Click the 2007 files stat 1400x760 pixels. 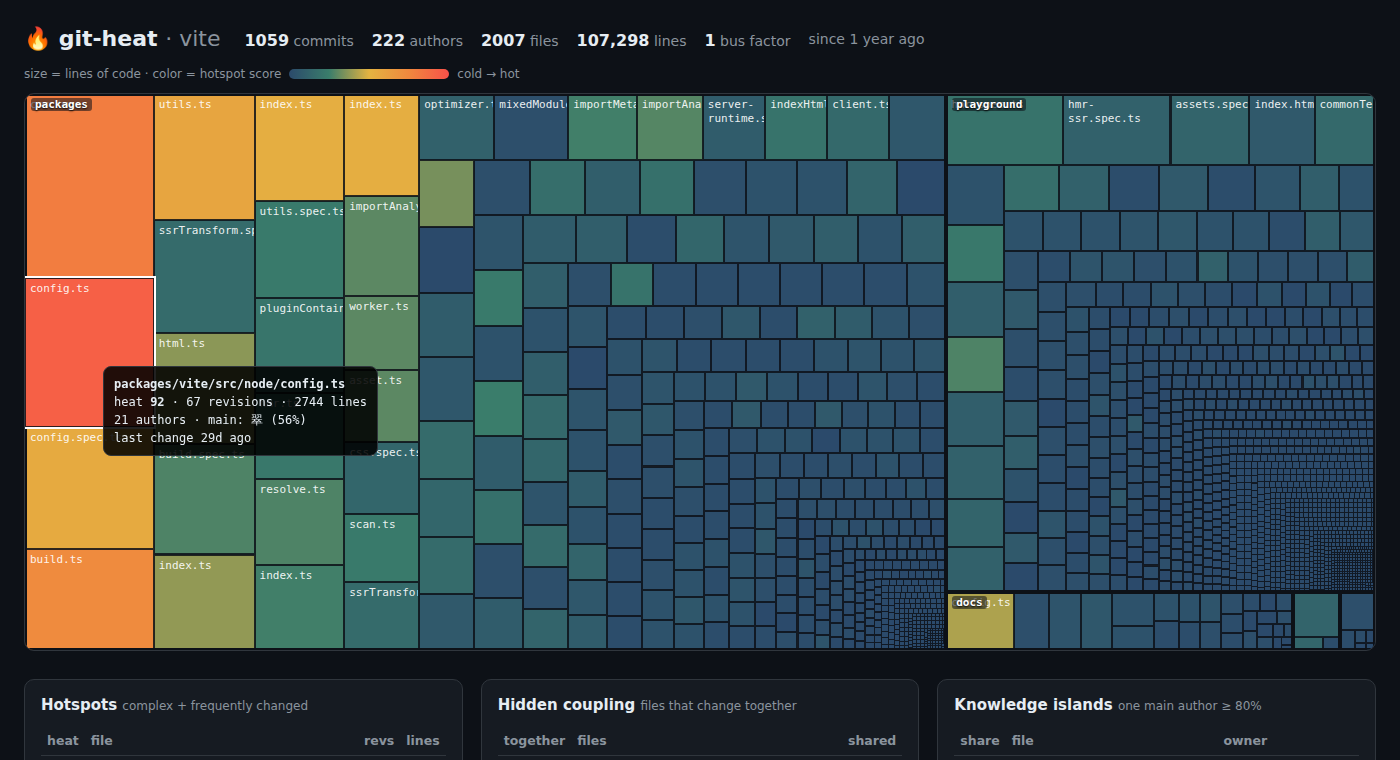click(x=519, y=41)
